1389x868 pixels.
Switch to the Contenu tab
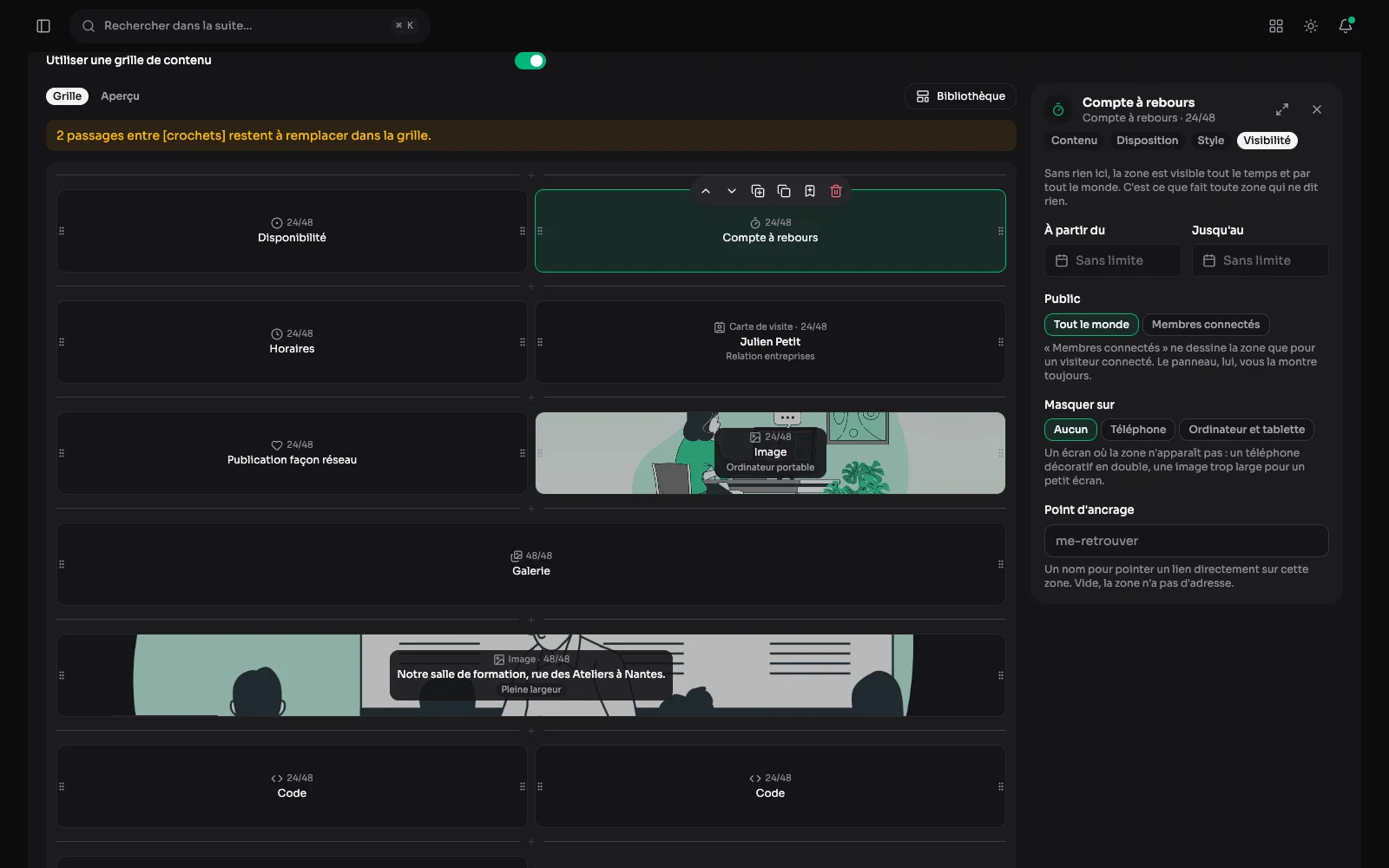pos(1074,141)
